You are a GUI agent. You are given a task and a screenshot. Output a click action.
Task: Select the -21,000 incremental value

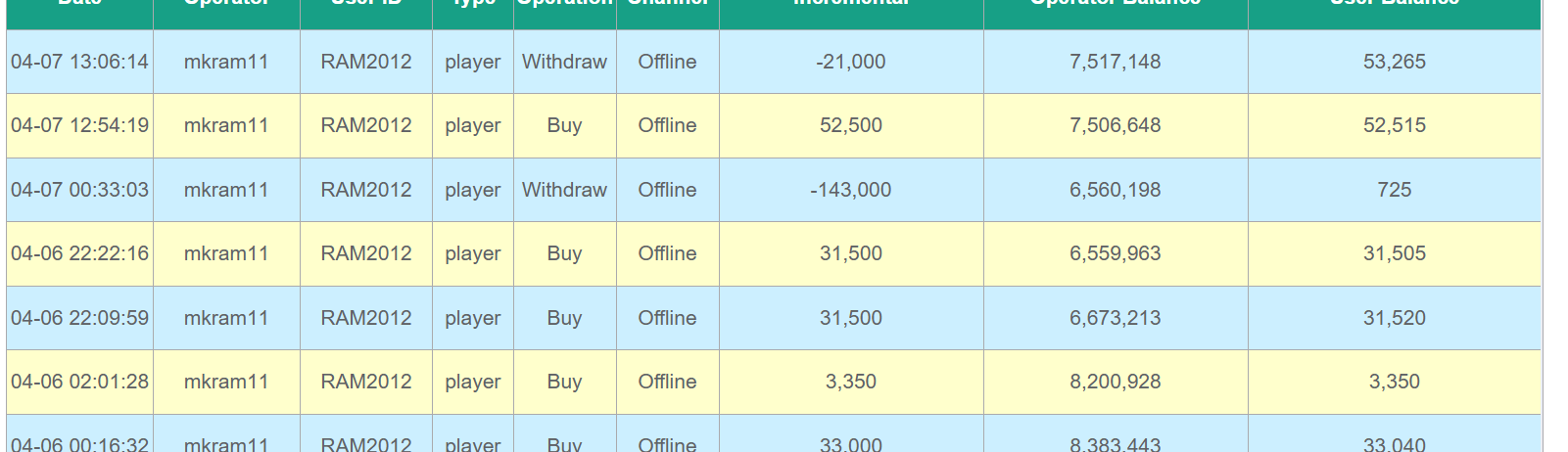point(850,62)
